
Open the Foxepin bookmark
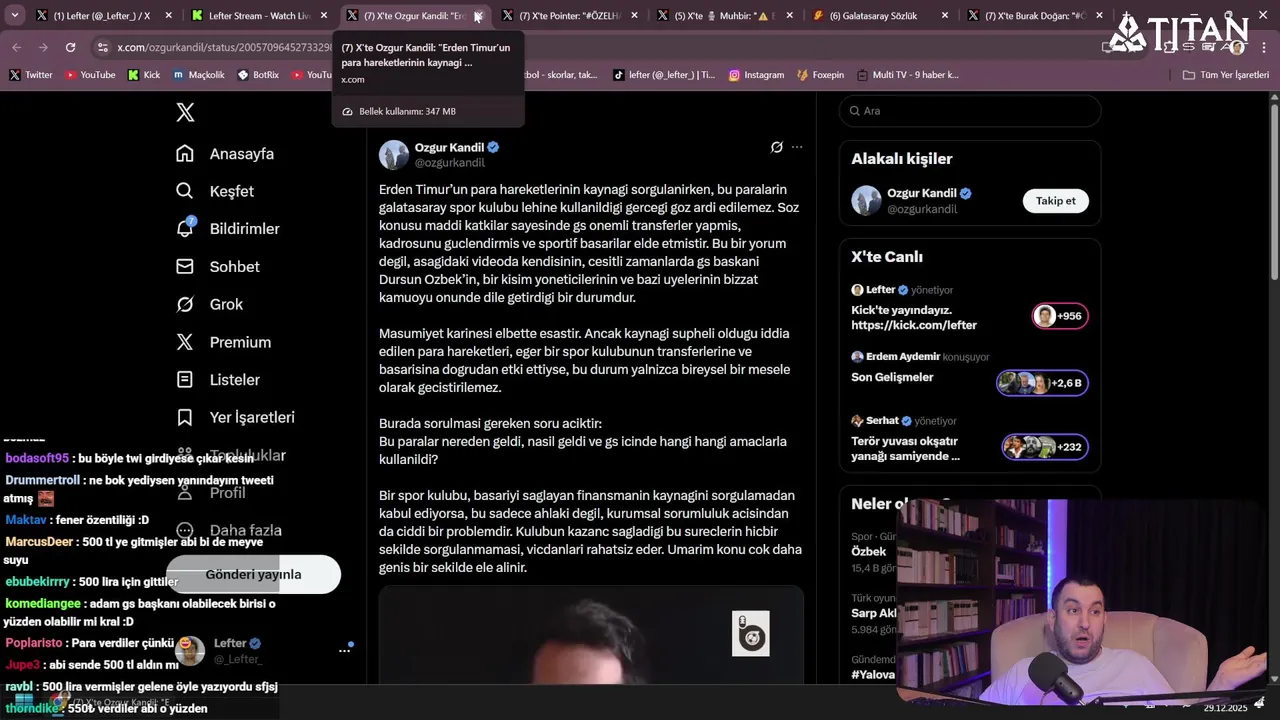pos(820,75)
